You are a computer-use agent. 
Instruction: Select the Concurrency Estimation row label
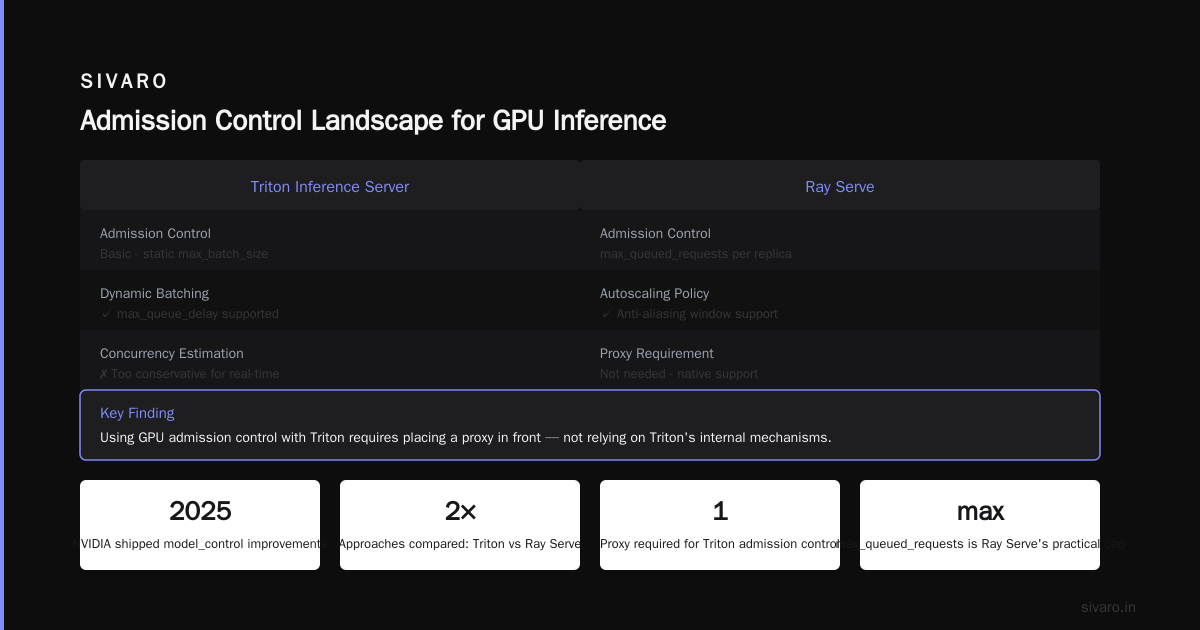pos(172,353)
